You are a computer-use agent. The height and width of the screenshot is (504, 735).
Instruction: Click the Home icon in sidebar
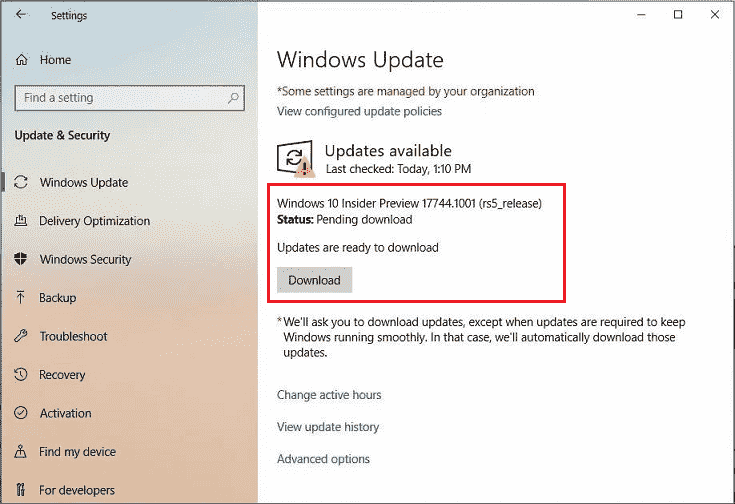click(x=20, y=60)
